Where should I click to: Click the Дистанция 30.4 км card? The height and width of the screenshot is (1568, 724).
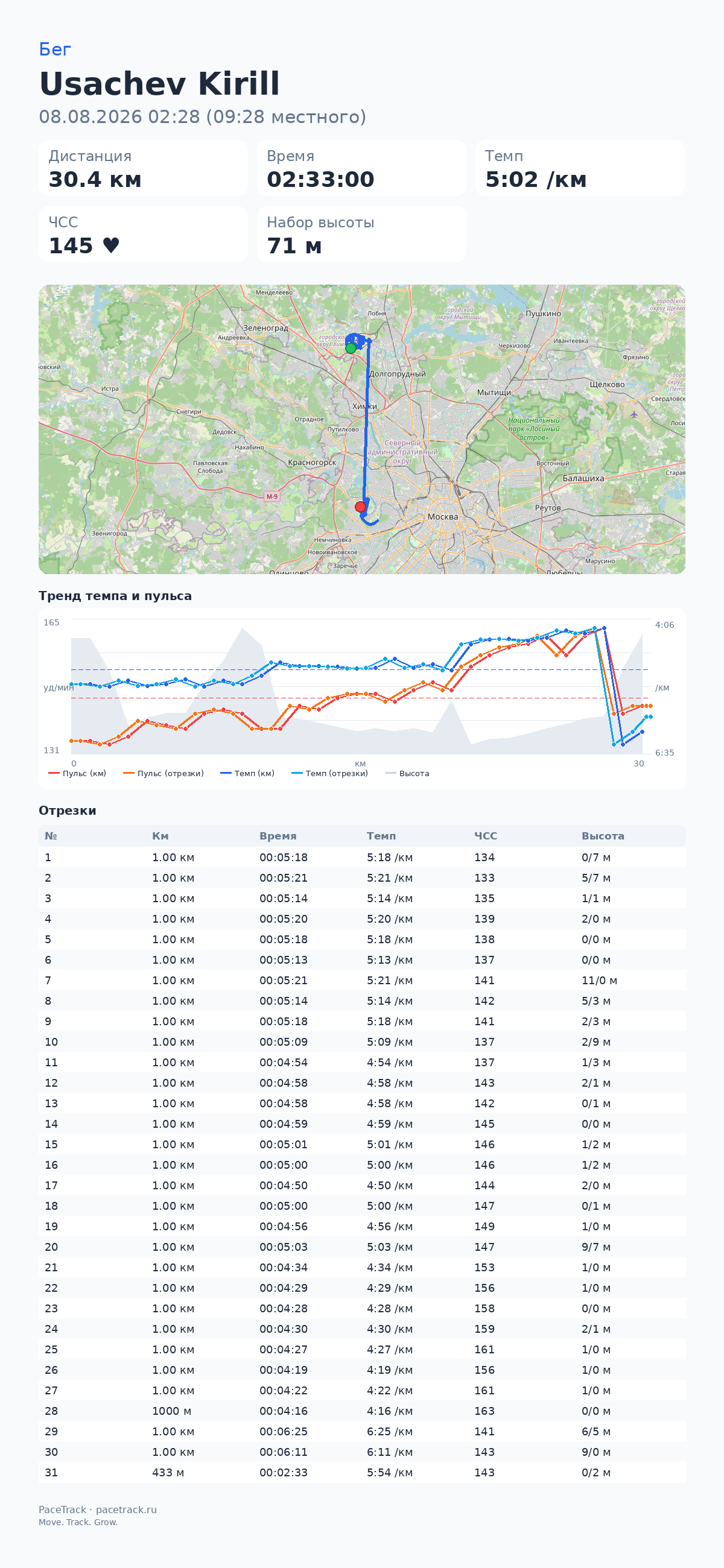point(143,168)
